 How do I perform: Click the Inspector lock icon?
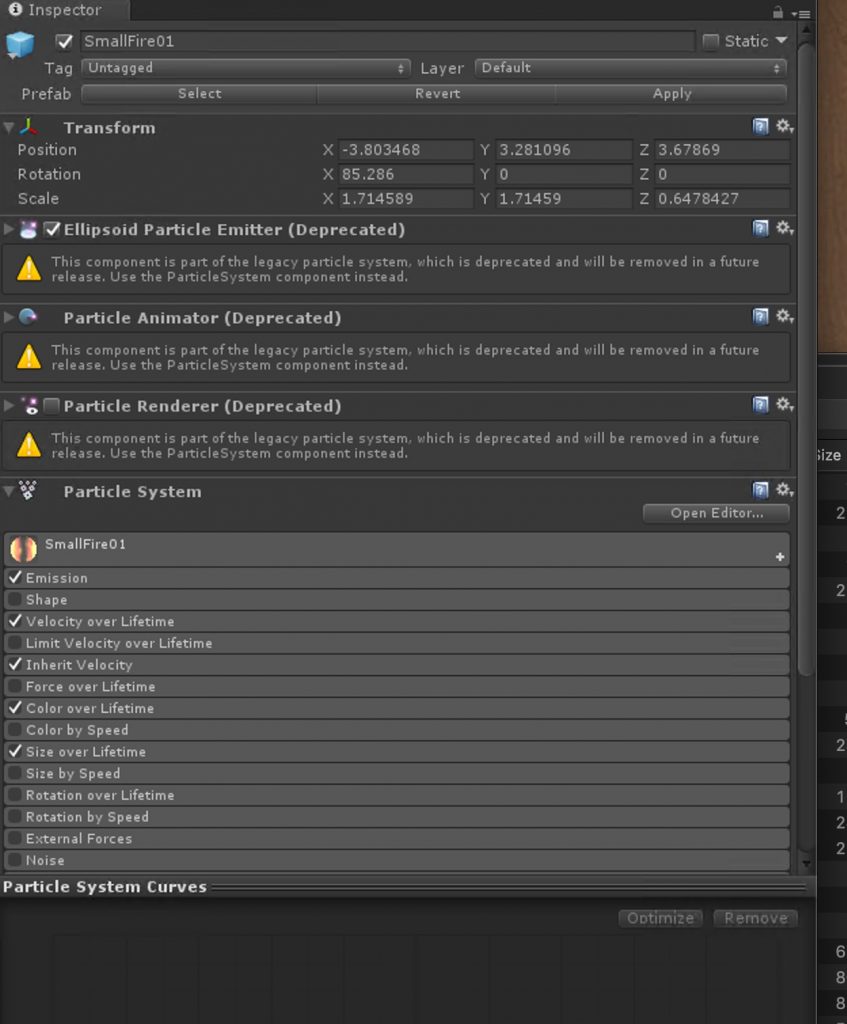(778, 12)
